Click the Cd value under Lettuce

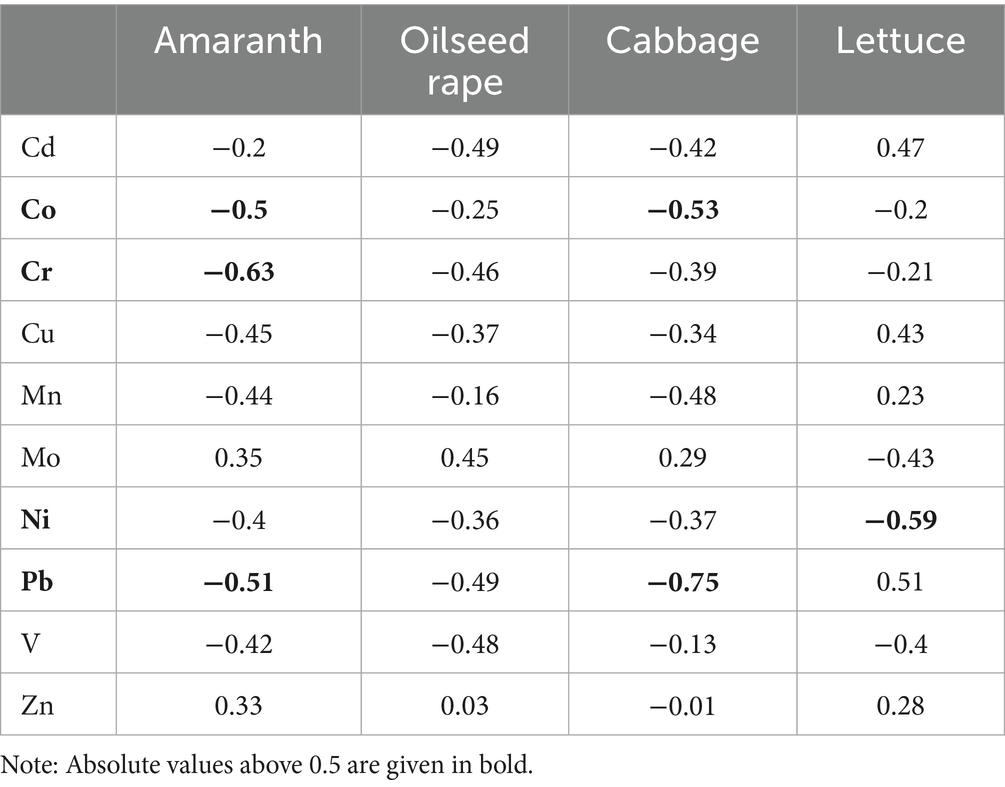pyautogui.click(x=900, y=147)
